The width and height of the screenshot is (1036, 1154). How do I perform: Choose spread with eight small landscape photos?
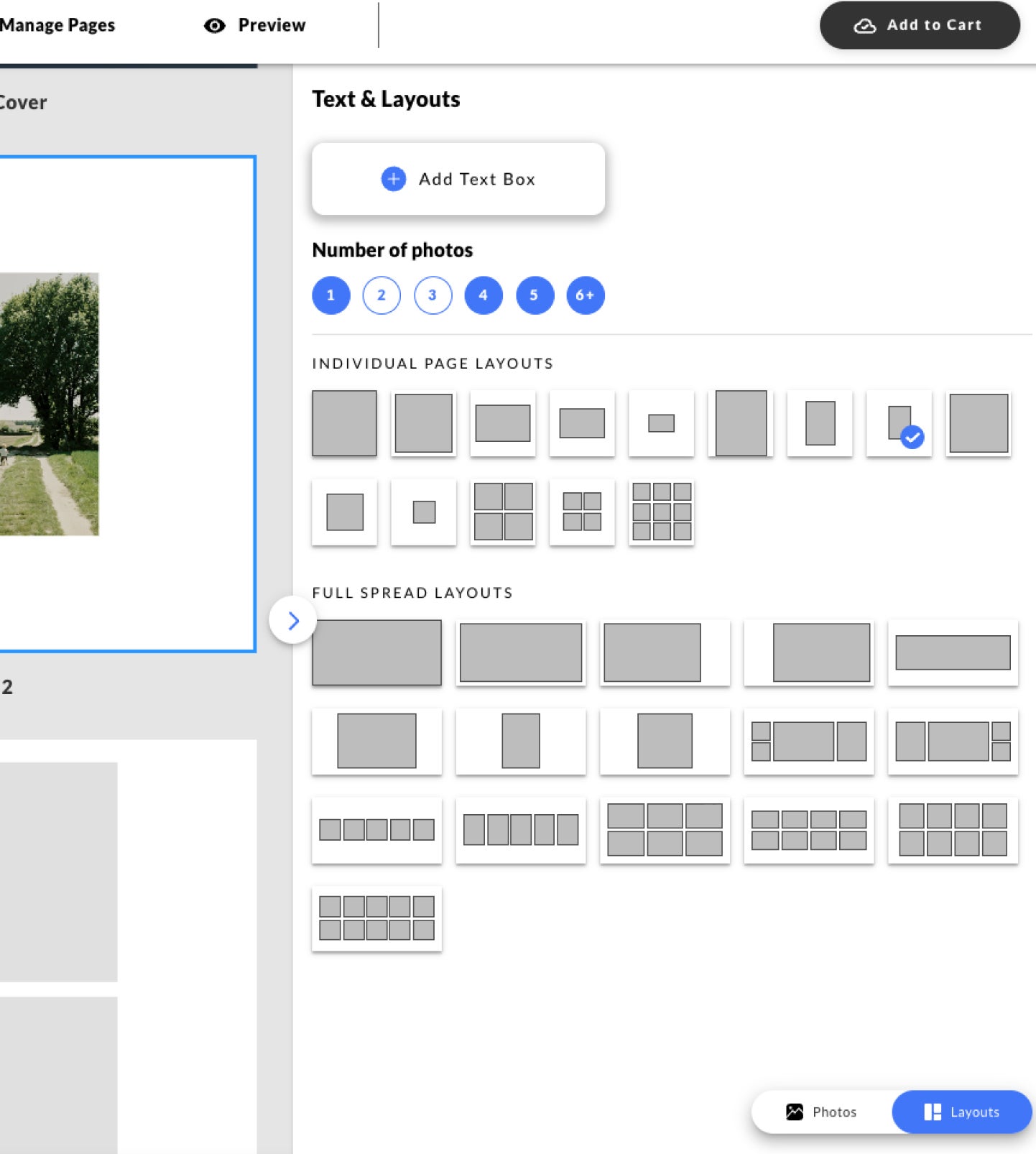[809, 830]
